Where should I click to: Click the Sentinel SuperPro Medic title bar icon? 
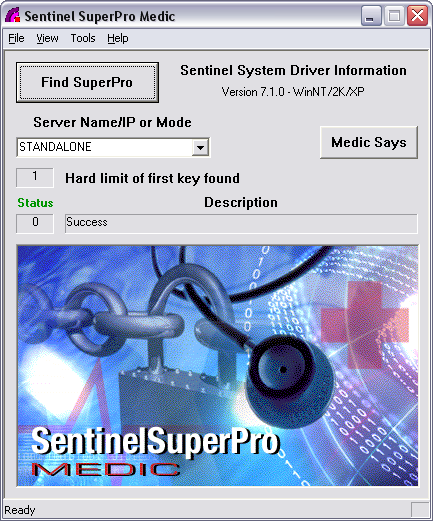click(x=12, y=15)
